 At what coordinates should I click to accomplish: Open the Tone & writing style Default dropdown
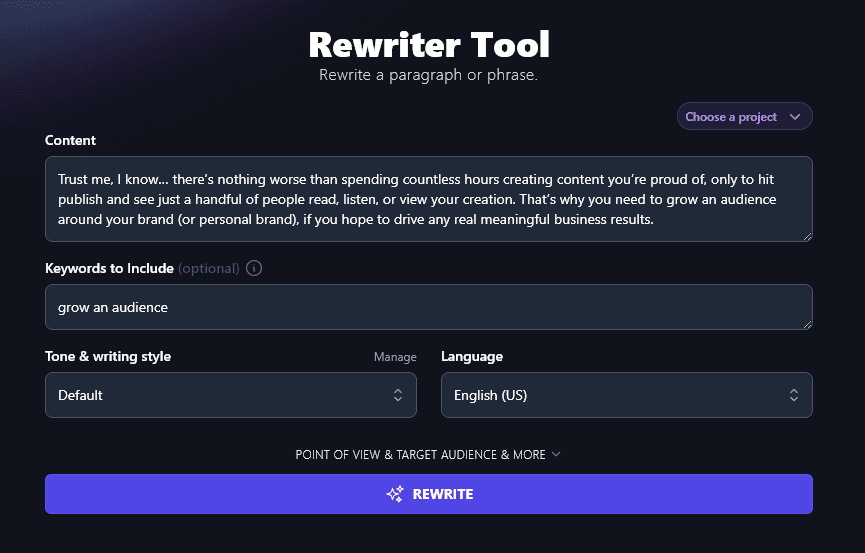230,395
